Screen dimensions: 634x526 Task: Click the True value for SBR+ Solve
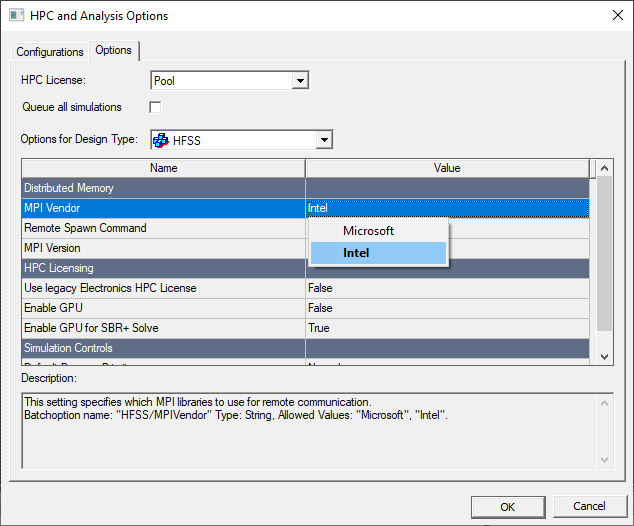447,328
